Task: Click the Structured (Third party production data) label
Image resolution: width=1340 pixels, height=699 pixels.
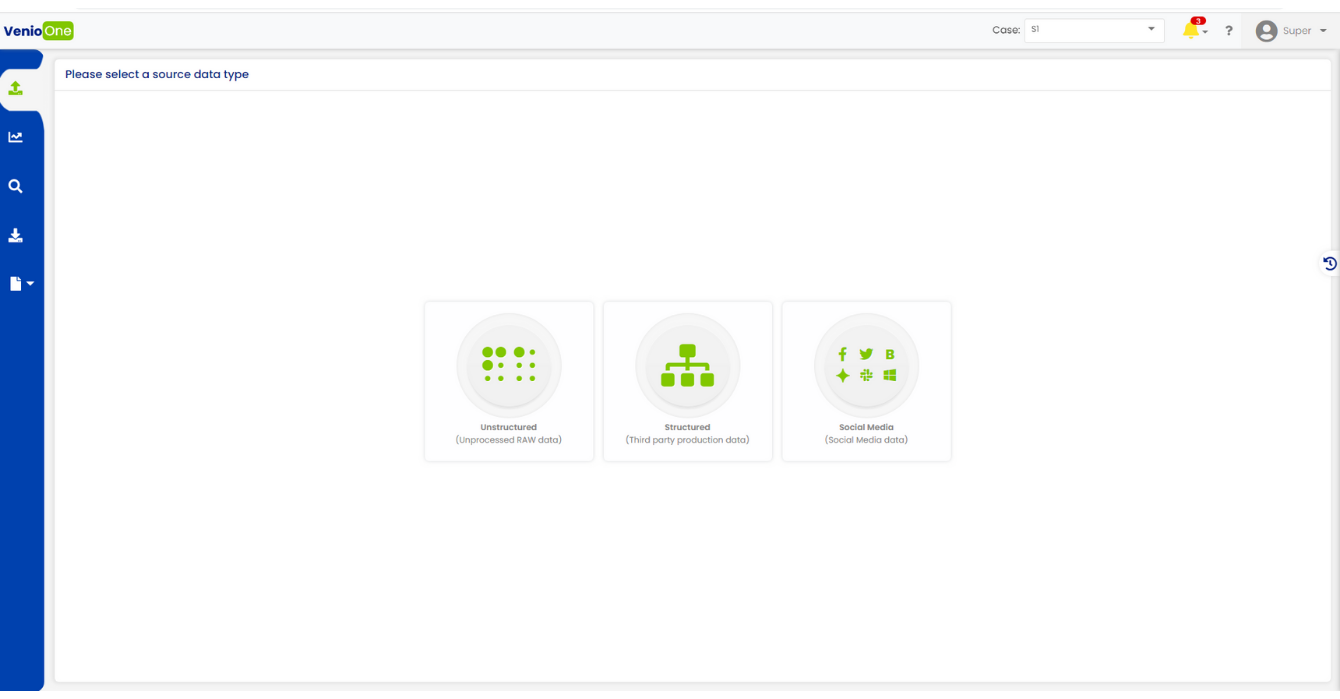Action: tap(688, 434)
